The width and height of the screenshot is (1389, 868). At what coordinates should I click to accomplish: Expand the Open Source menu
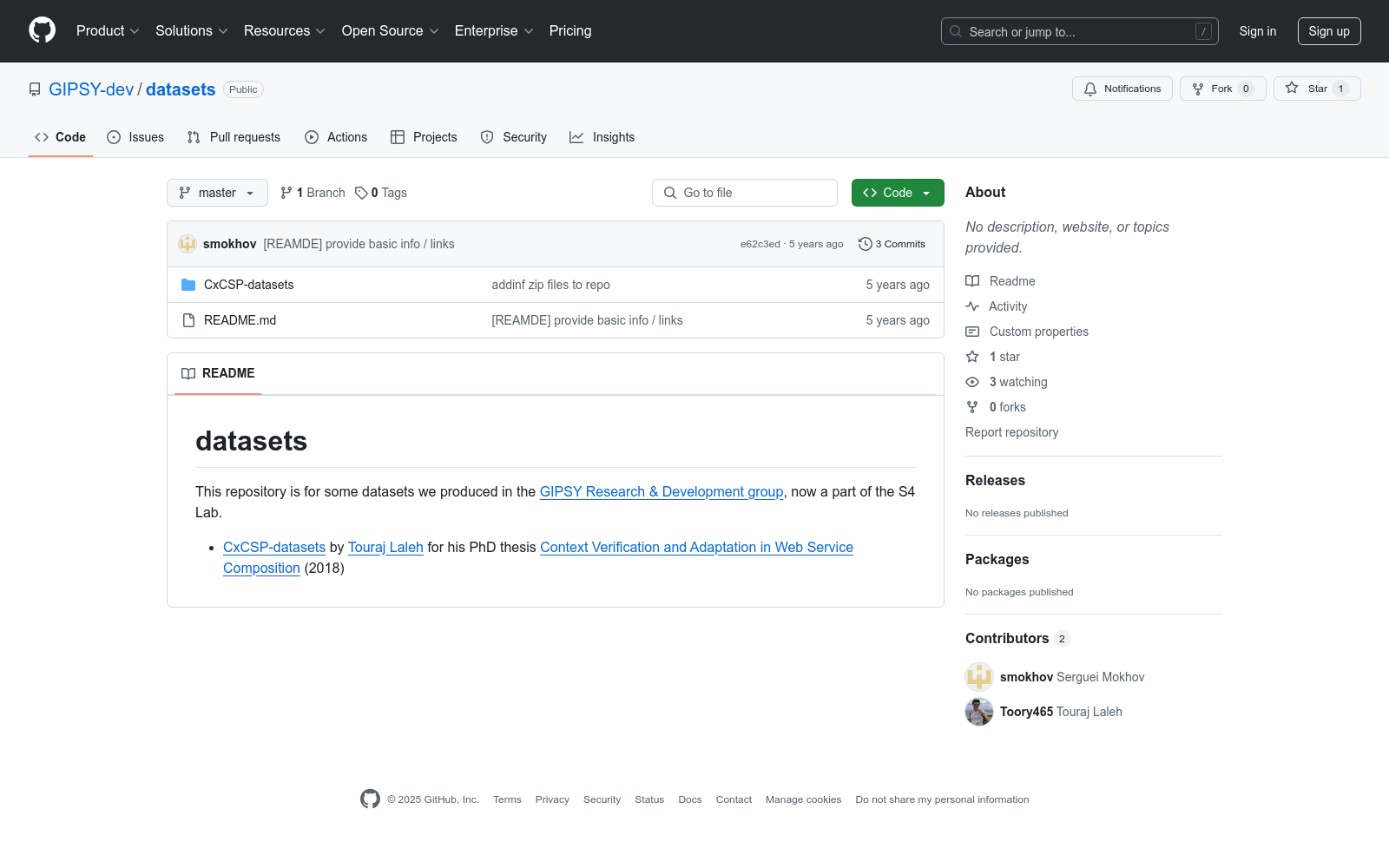391,30
